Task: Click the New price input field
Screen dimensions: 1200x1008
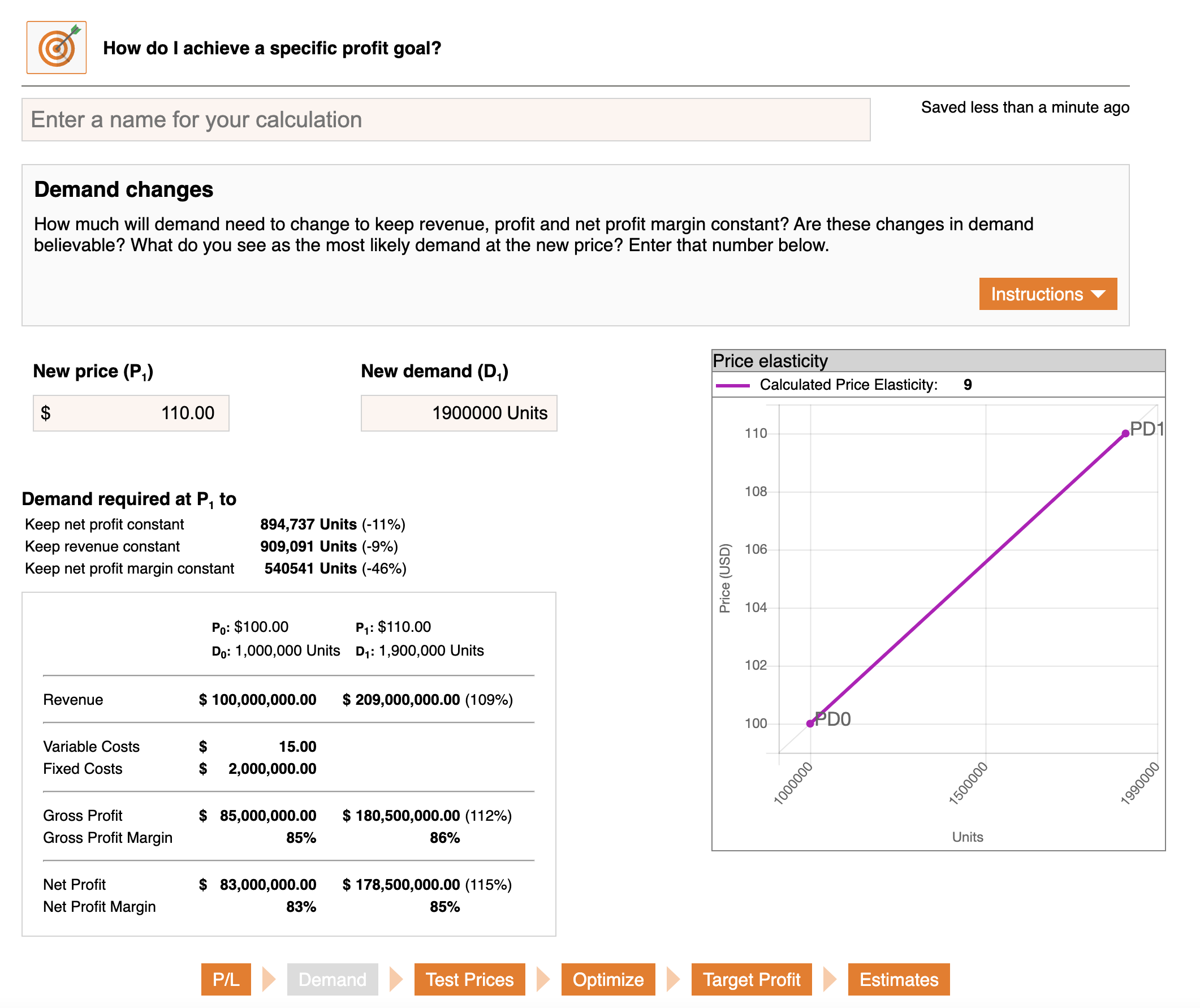Action: [131, 412]
